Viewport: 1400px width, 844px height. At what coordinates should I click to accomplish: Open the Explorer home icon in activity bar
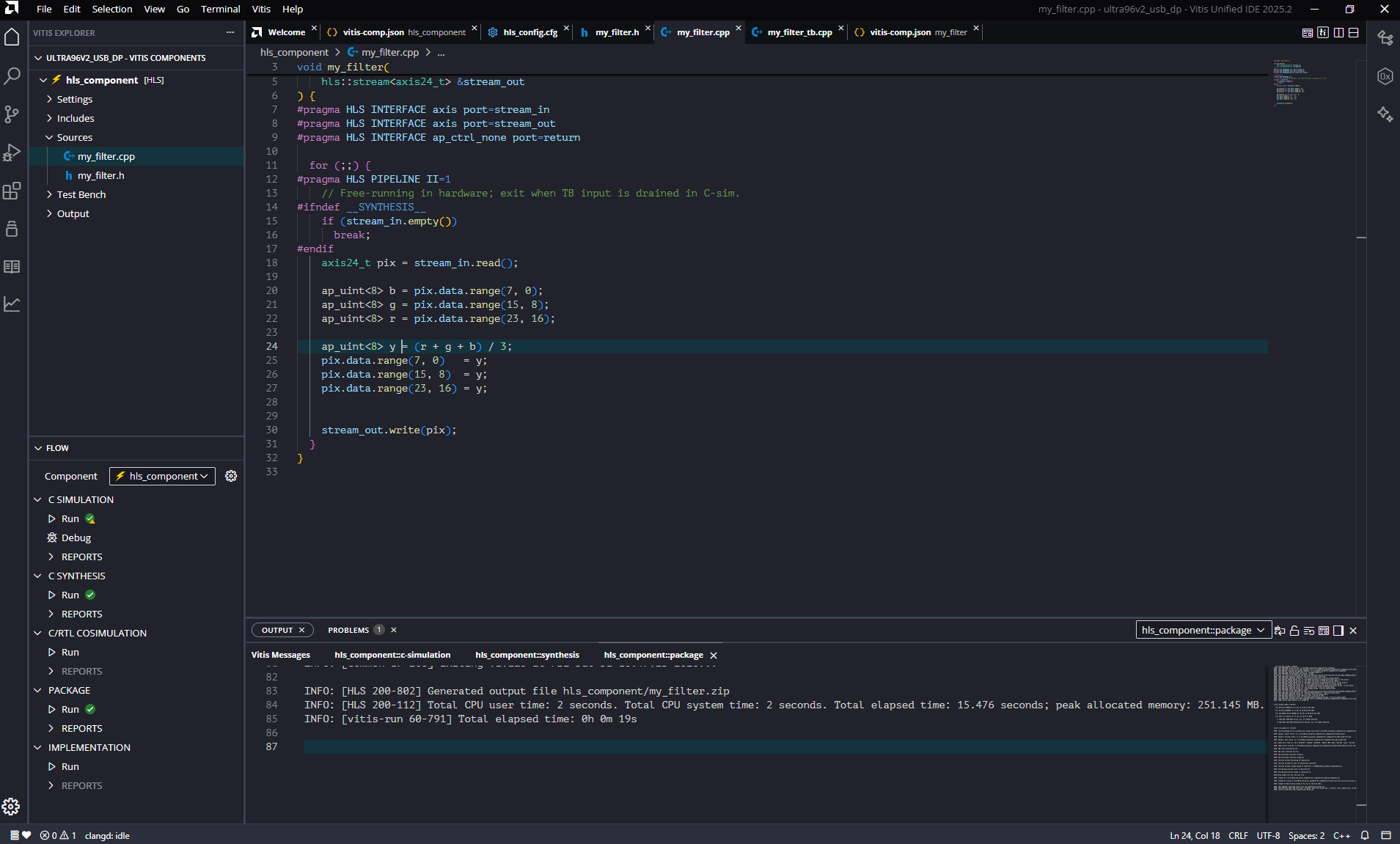click(12, 37)
